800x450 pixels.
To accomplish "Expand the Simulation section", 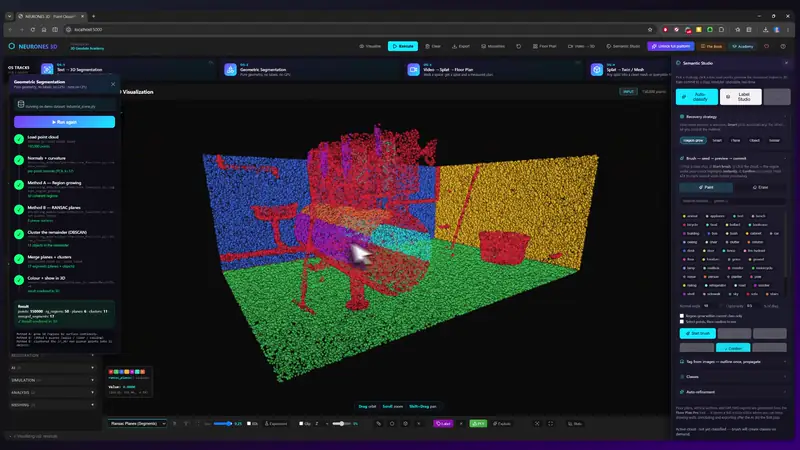I will click(x=52, y=380).
